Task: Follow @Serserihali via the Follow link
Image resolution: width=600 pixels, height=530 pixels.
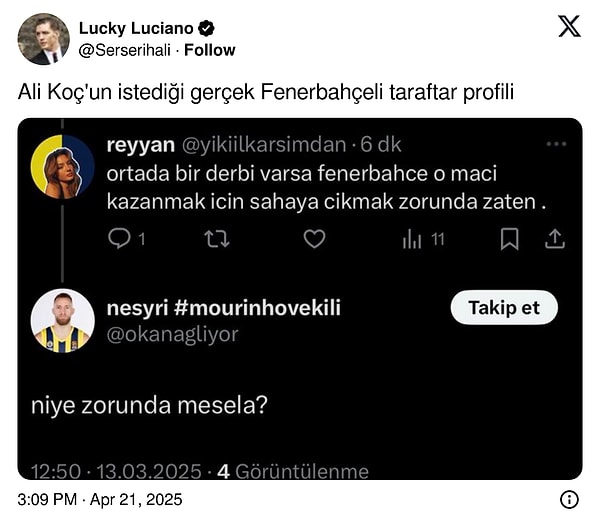Action: tap(210, 49)
